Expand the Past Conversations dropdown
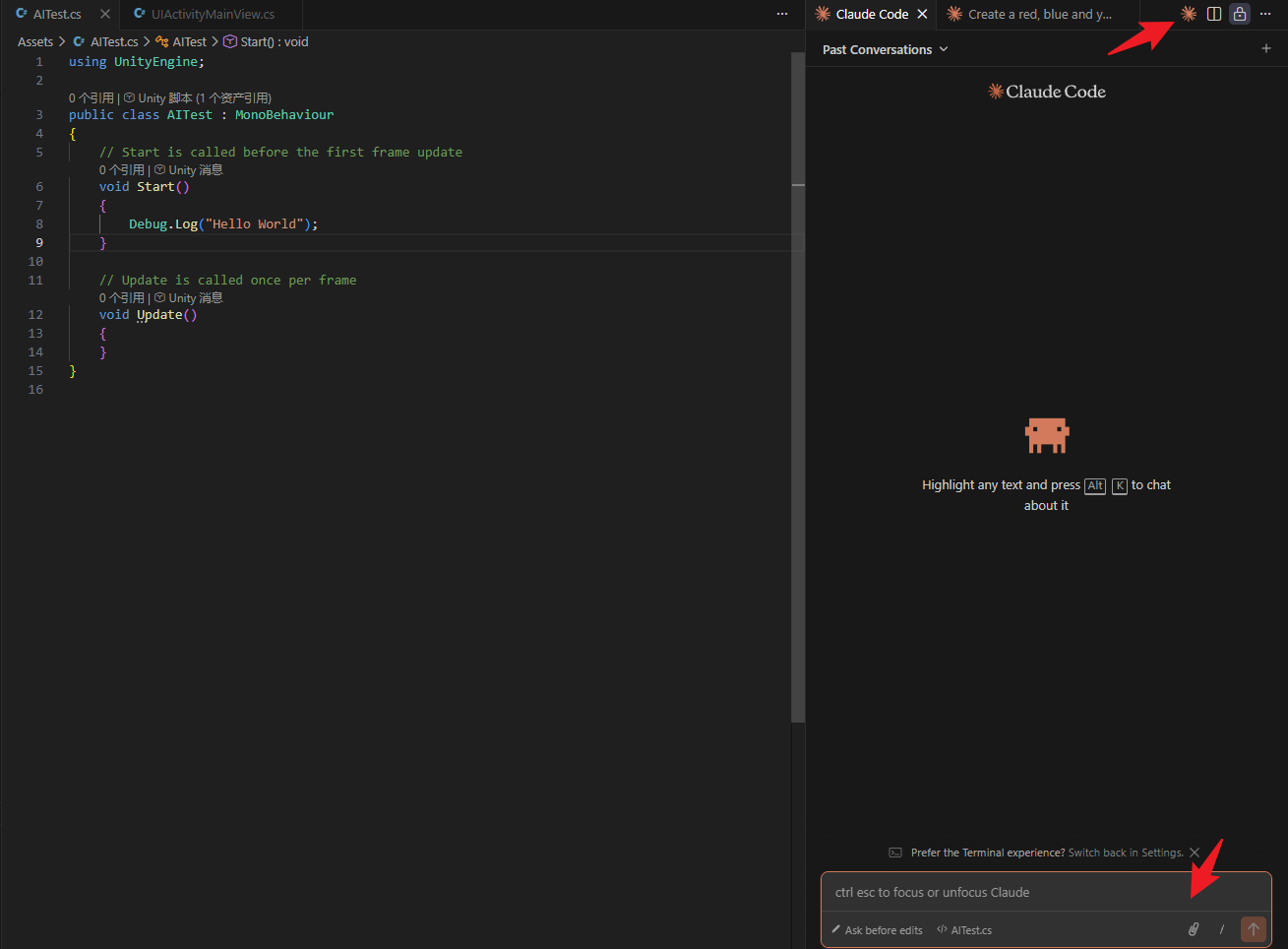1288x949 pixels. (x=885, y=49)
